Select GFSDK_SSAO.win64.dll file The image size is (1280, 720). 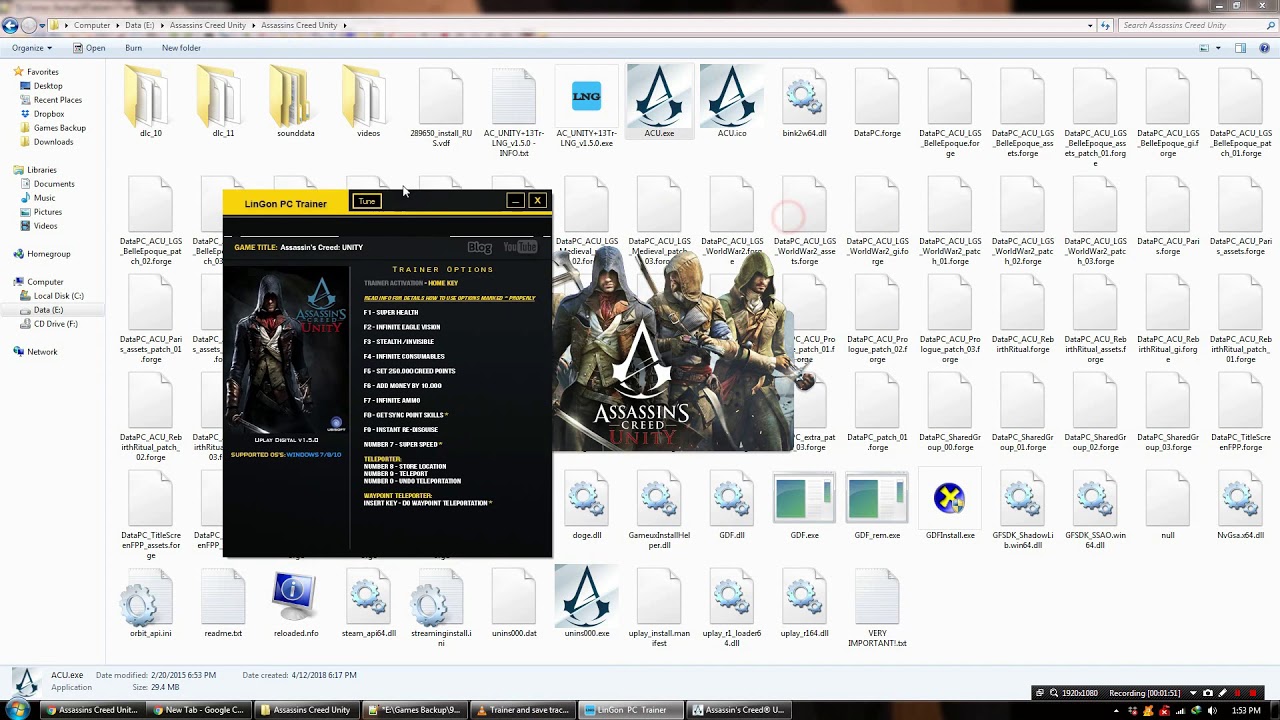click(x=1095, y=510)
